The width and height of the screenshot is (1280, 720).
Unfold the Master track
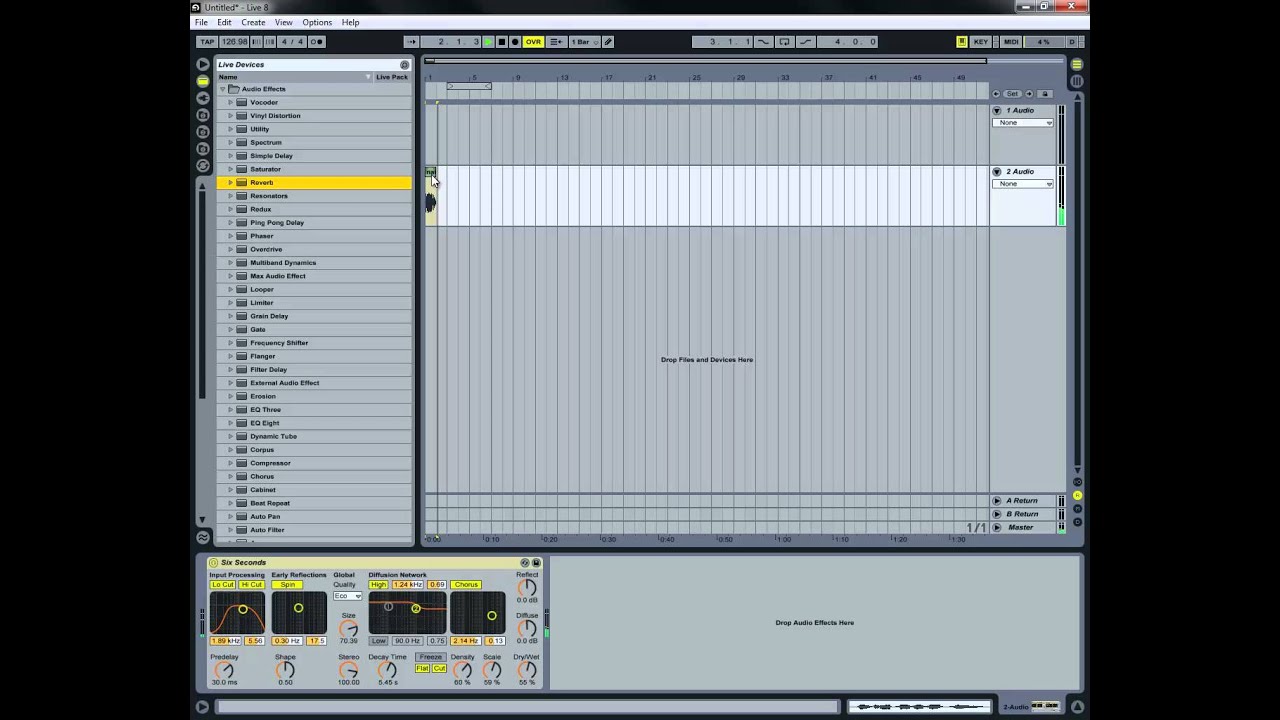click(x=996, y=527)
